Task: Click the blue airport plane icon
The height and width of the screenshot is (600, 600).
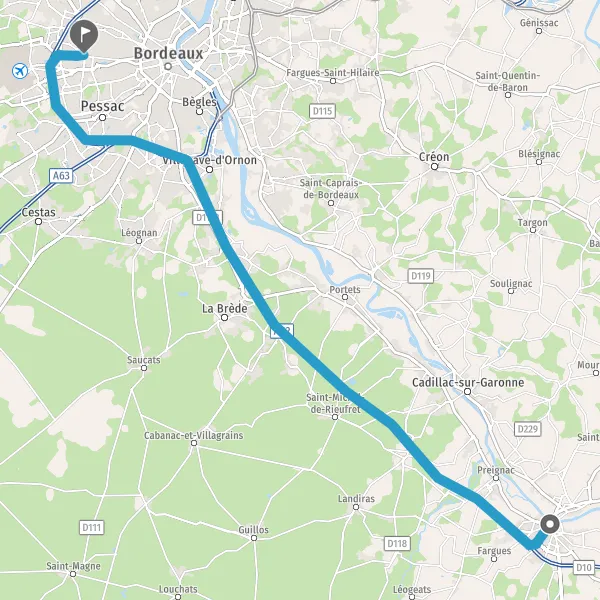Action: pos(20,71)
